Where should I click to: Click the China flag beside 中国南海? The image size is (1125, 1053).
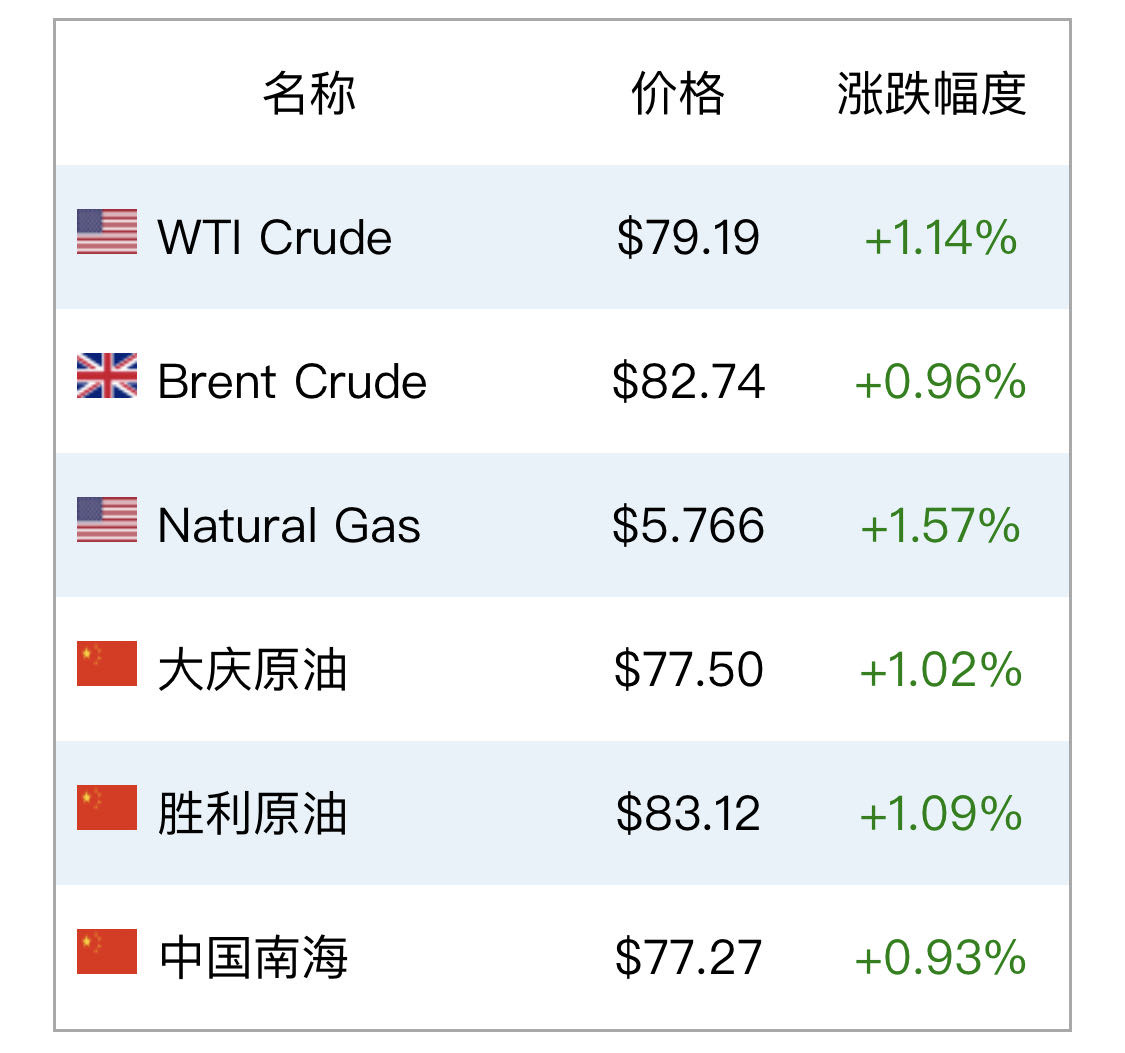pyautogui.click(x=107, y=952)
